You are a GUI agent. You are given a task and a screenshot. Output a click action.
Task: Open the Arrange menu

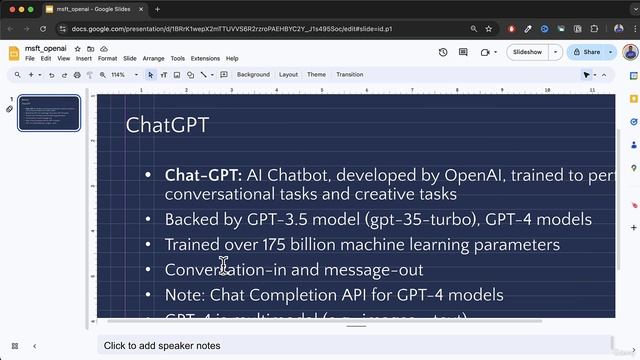153,58
